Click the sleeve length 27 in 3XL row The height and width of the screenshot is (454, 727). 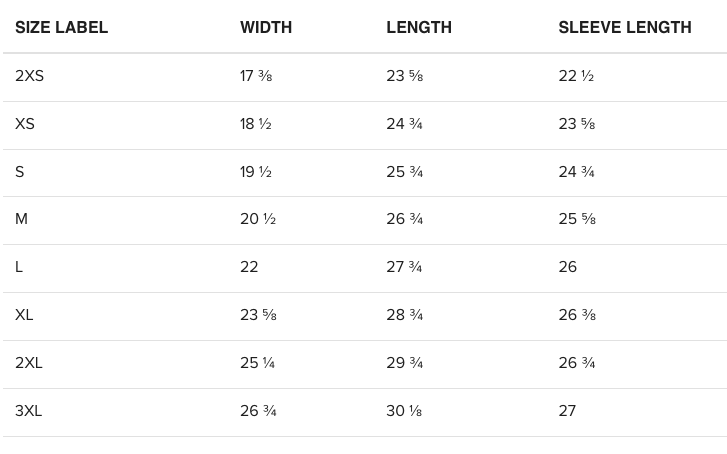567,411
